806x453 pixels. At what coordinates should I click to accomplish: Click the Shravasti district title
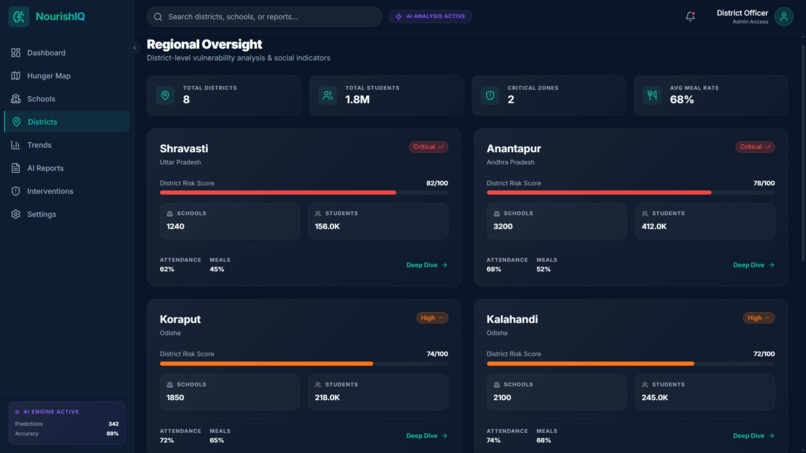[x=184, y=149]
